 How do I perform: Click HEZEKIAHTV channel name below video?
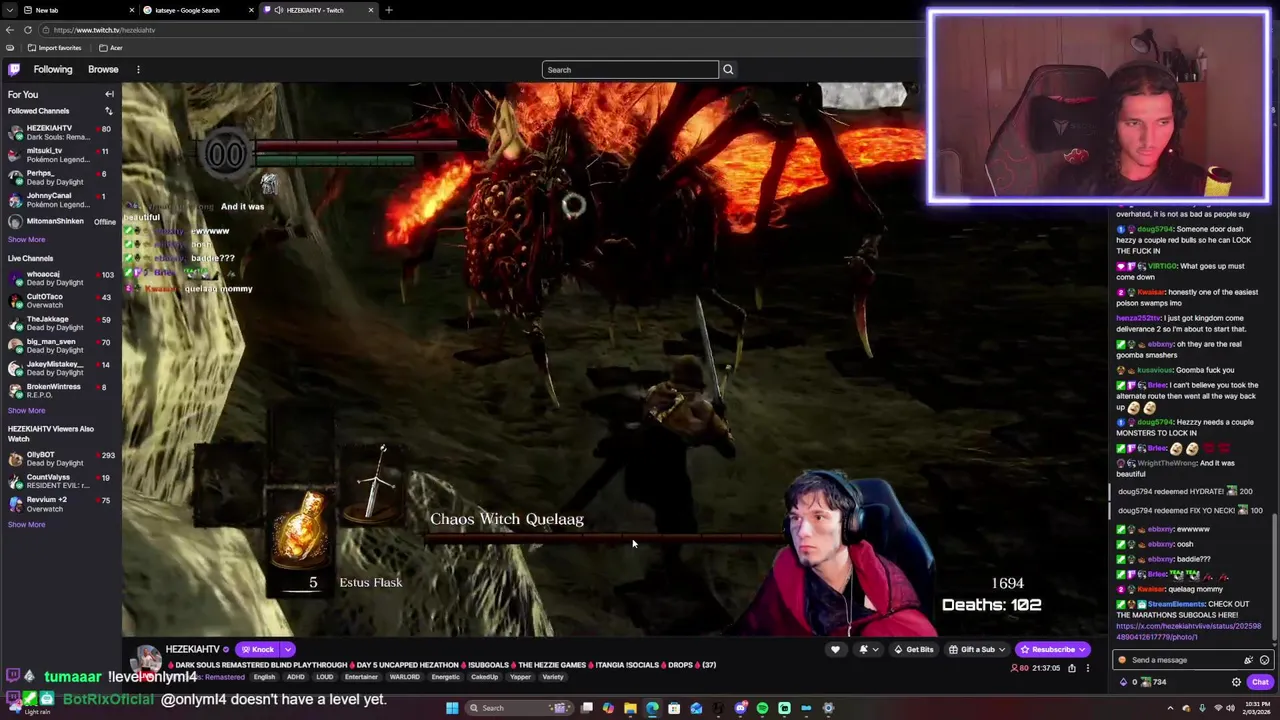pos(192,650)
